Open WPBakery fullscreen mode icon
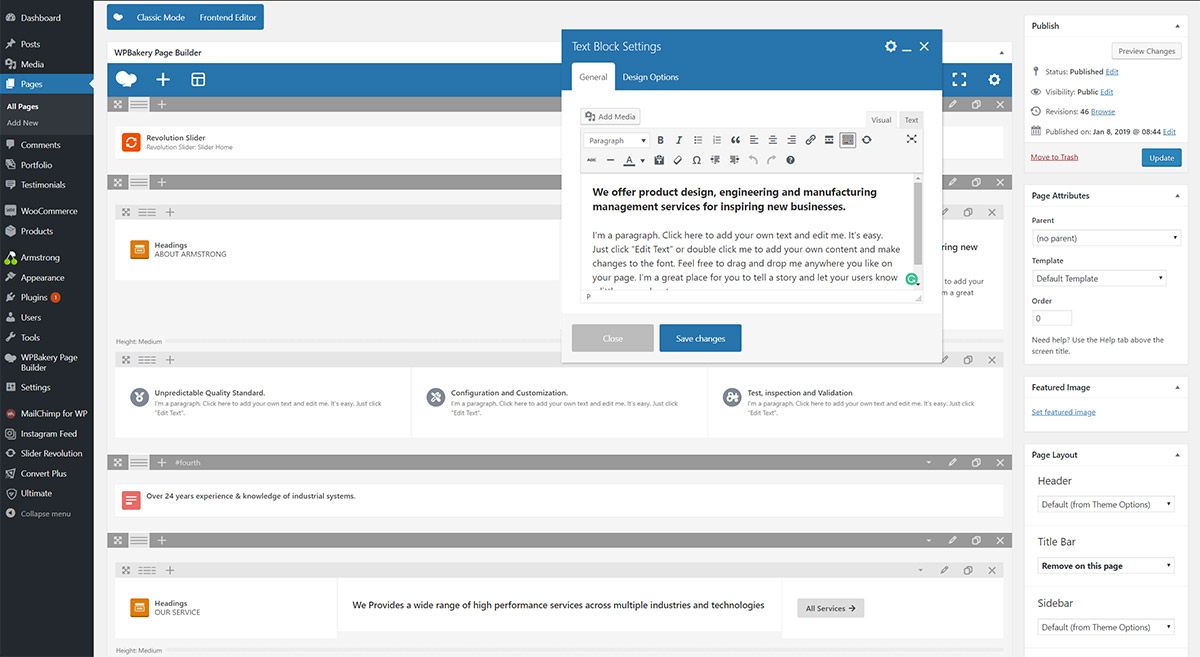The image size is (1200, 657). pyautogui.click(x=959, y=79)
